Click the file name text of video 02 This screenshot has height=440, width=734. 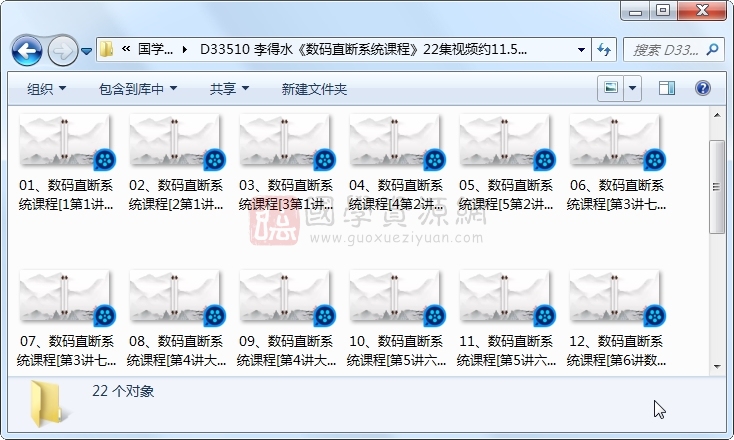click(176, 195)
